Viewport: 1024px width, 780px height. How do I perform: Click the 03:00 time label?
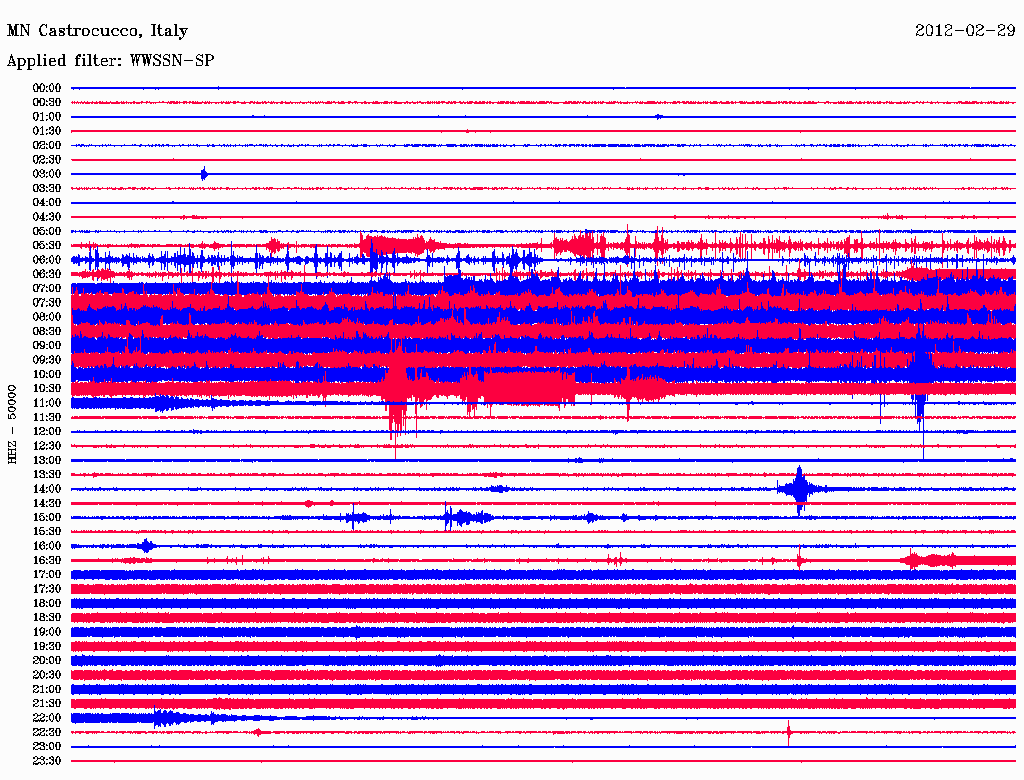point(47,174)
